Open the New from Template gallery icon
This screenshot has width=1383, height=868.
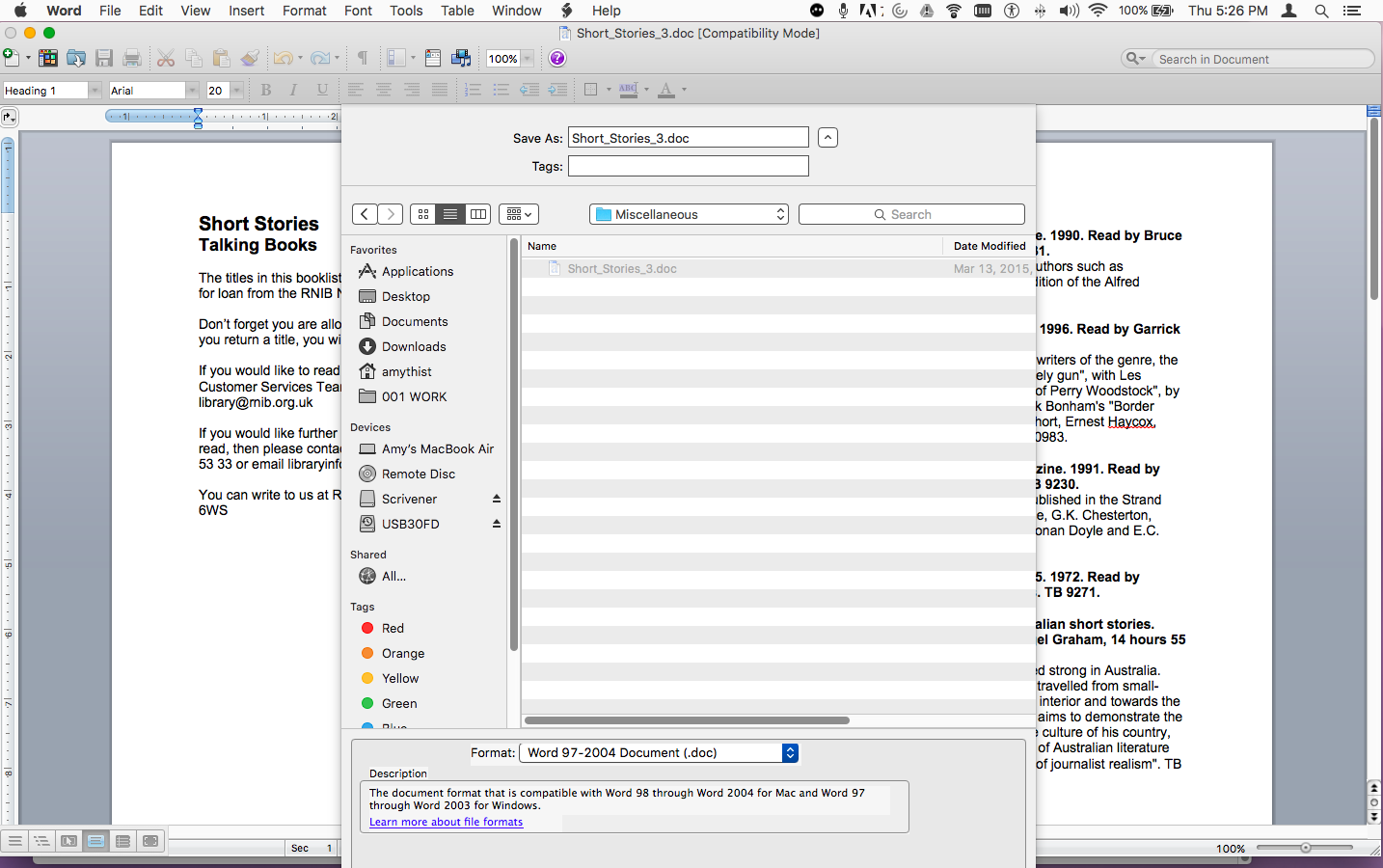(47, 58)
